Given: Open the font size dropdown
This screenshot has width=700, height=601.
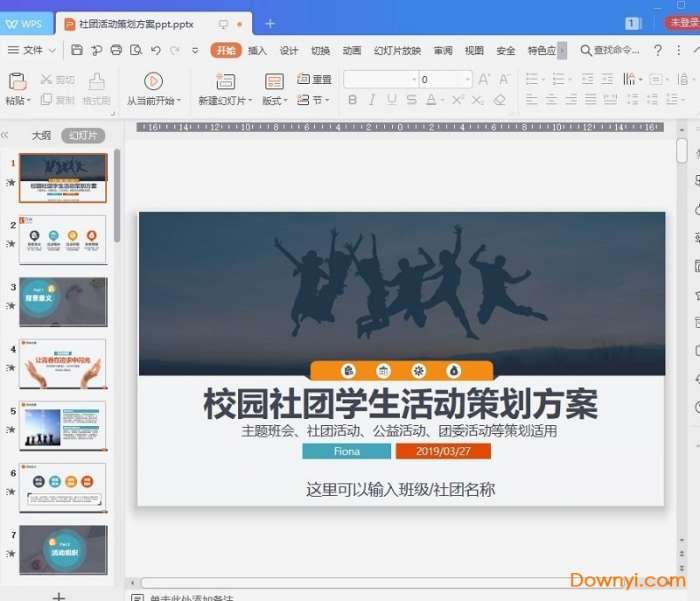Looking at the screenshot, I should (466, 79).
